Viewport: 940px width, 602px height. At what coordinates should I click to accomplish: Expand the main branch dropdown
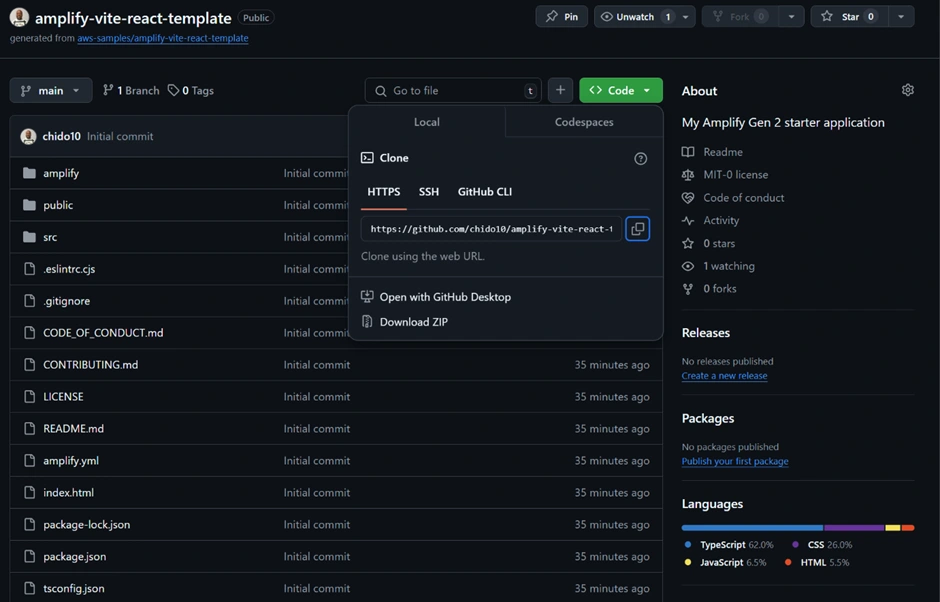pos(51,90)
